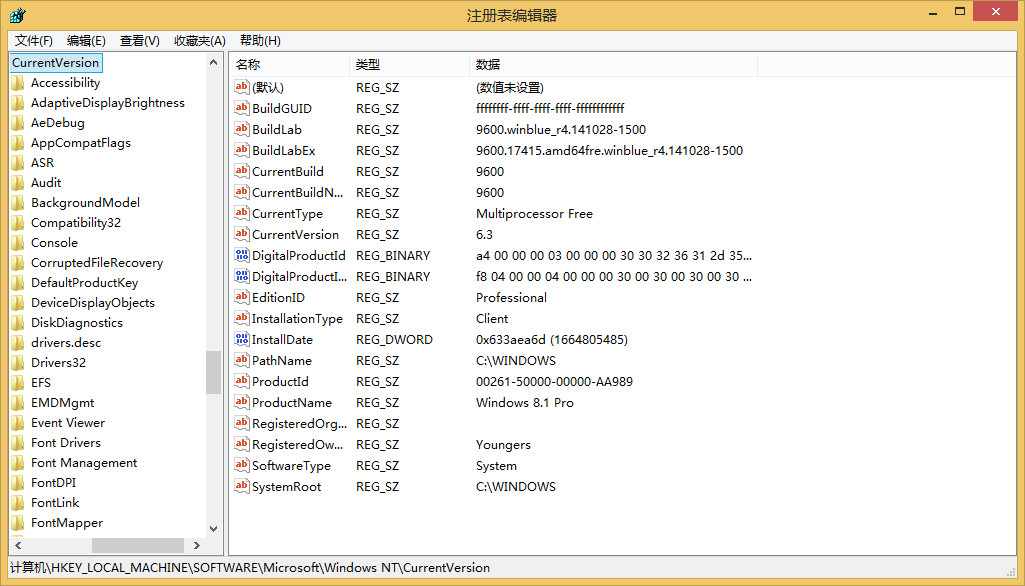Image resolution: width=1025 pixels, height=586 pixels.
Task: Click the data '00261-50000-00000-AA989'
Action: click(x=554, y=381)
